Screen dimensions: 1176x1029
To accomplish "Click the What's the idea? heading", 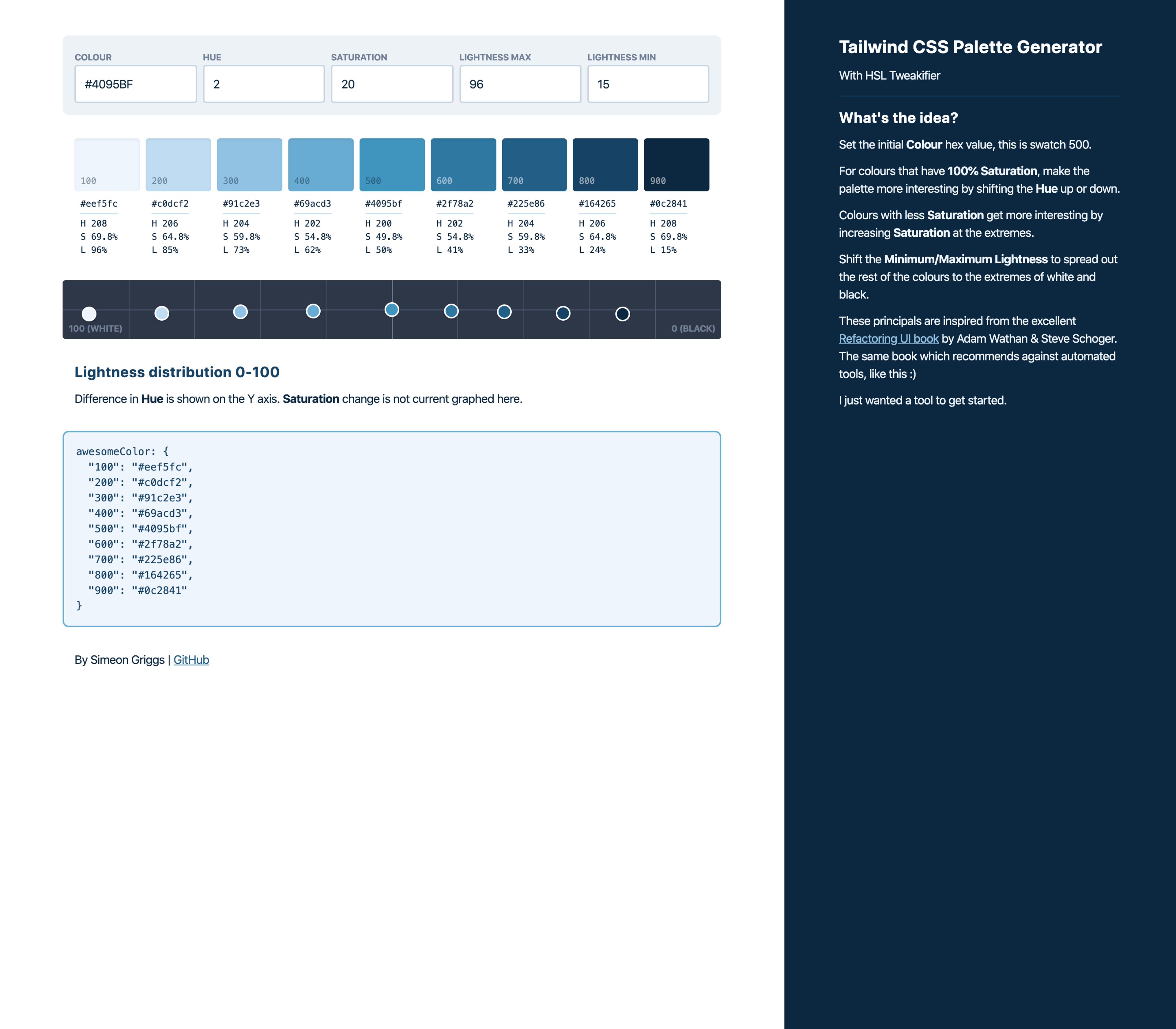I will point(899,118).
